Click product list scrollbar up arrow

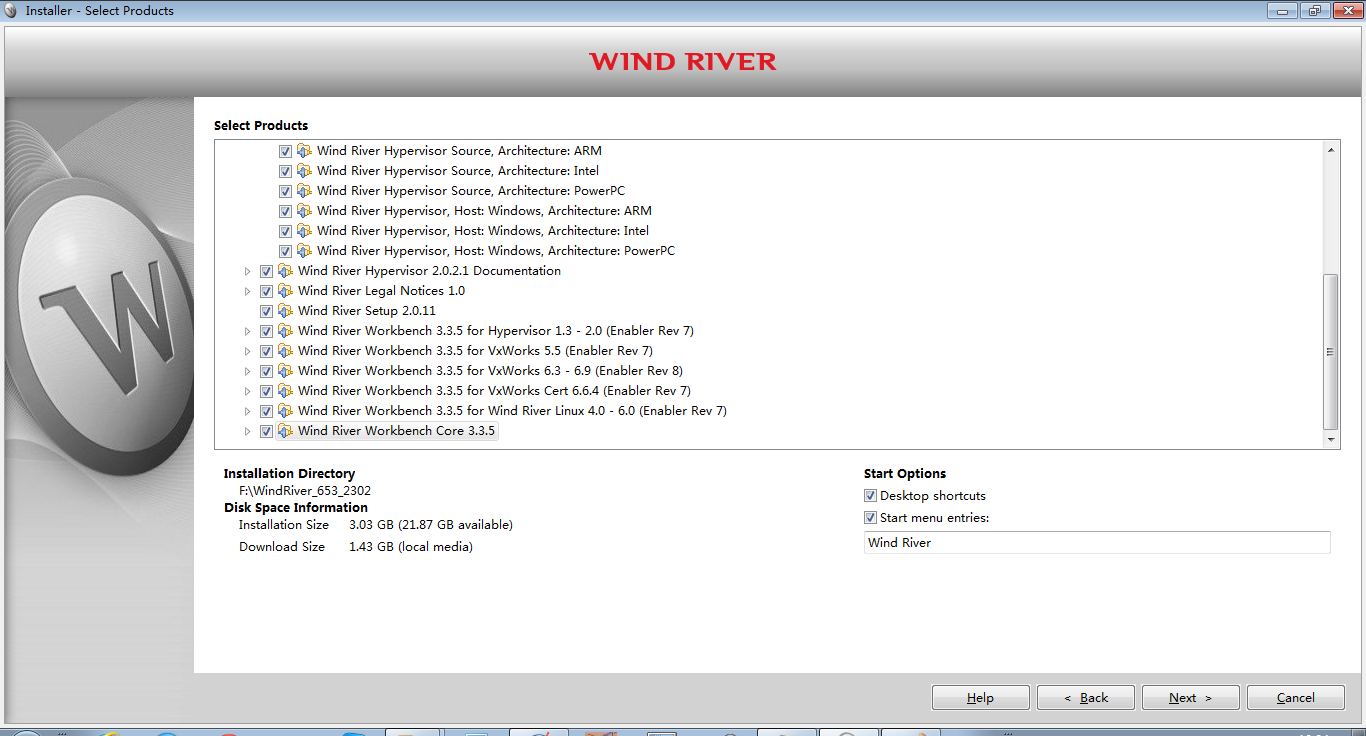tap(1331, 150)
